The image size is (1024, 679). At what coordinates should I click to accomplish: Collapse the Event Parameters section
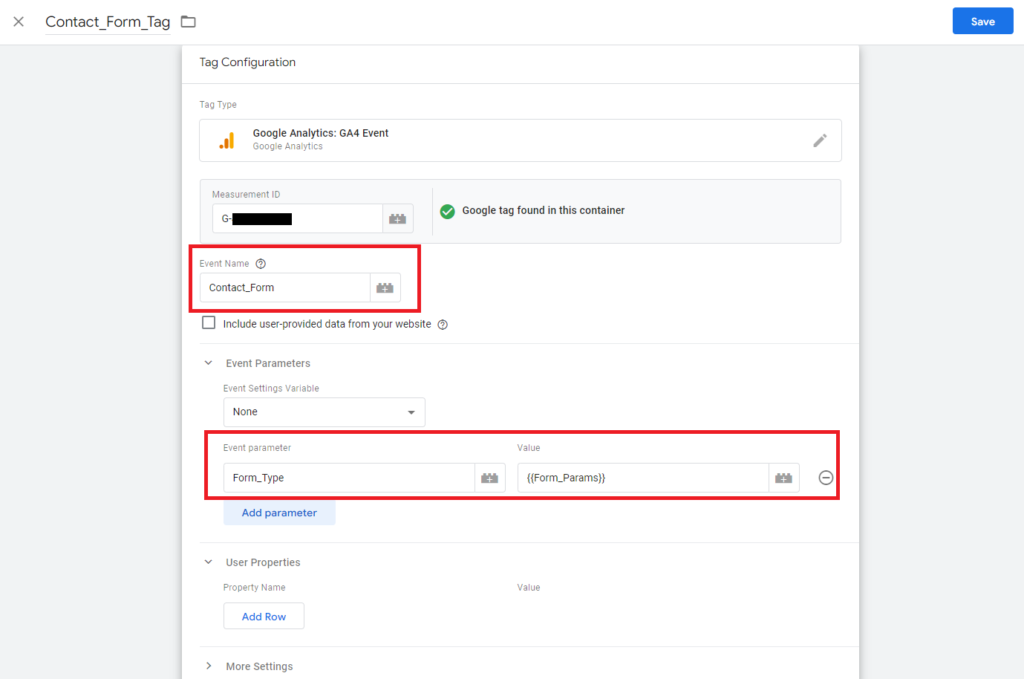[x=209, y=363]
